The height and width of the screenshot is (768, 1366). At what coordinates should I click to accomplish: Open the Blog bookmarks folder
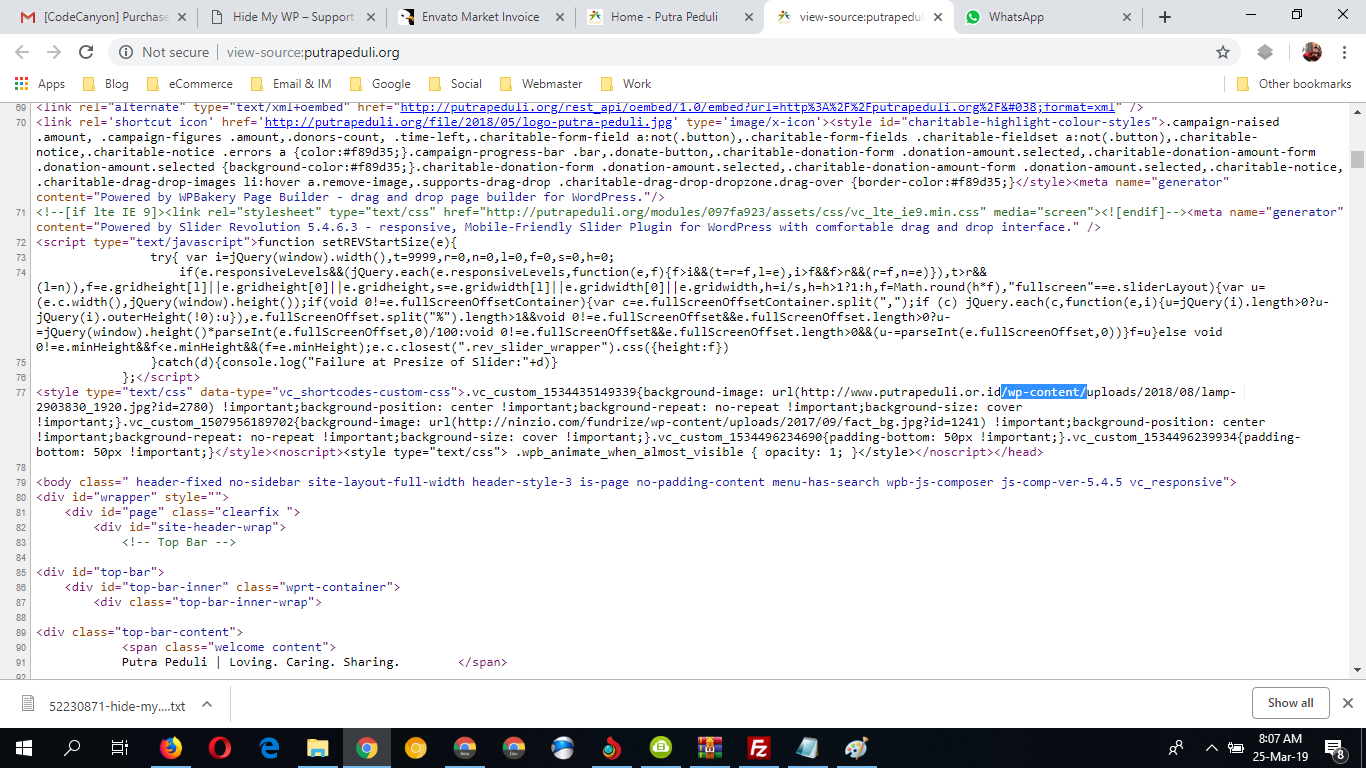pyautogui.click(x=106, y=84)
